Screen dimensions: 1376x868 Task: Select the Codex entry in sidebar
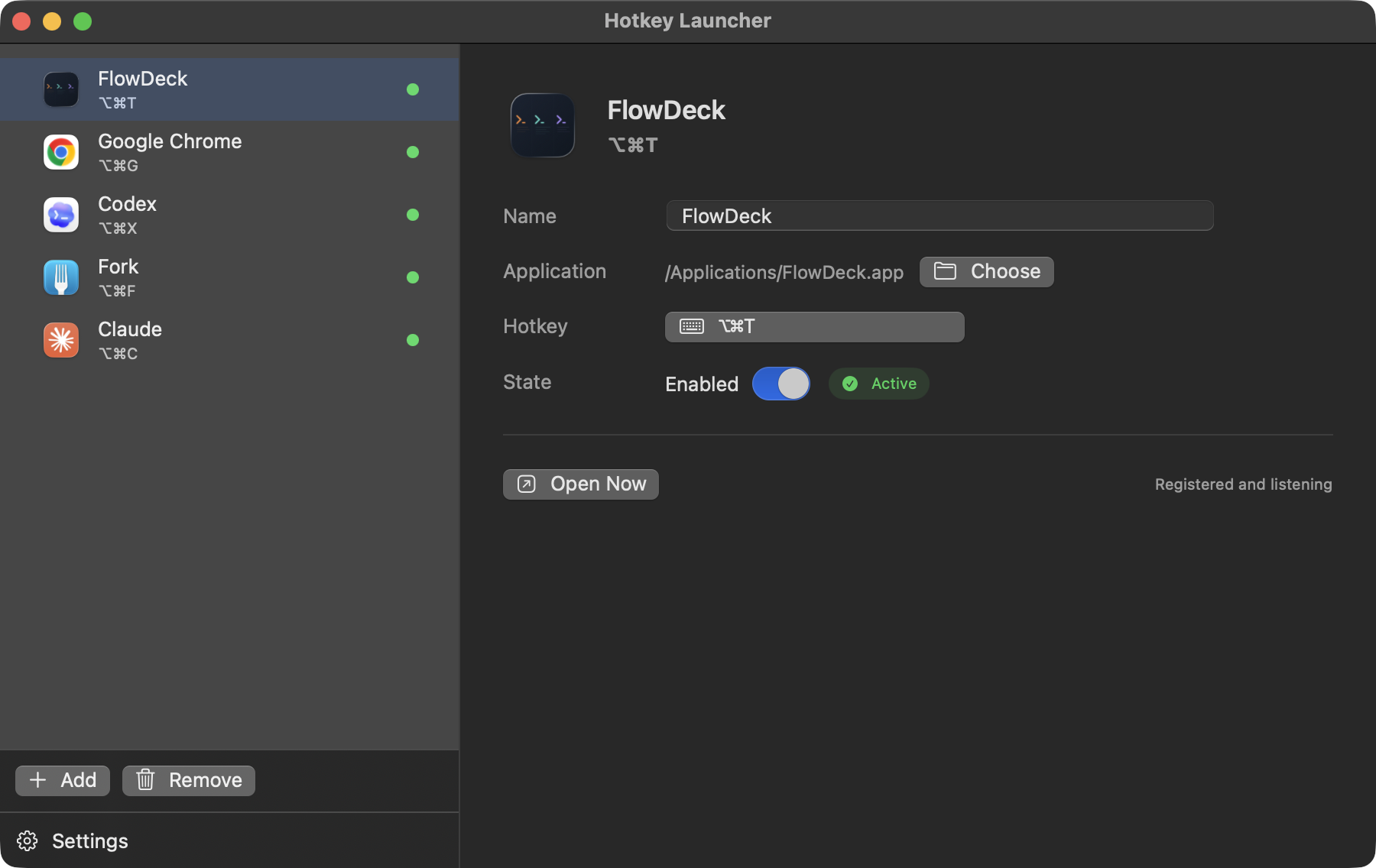229,215
